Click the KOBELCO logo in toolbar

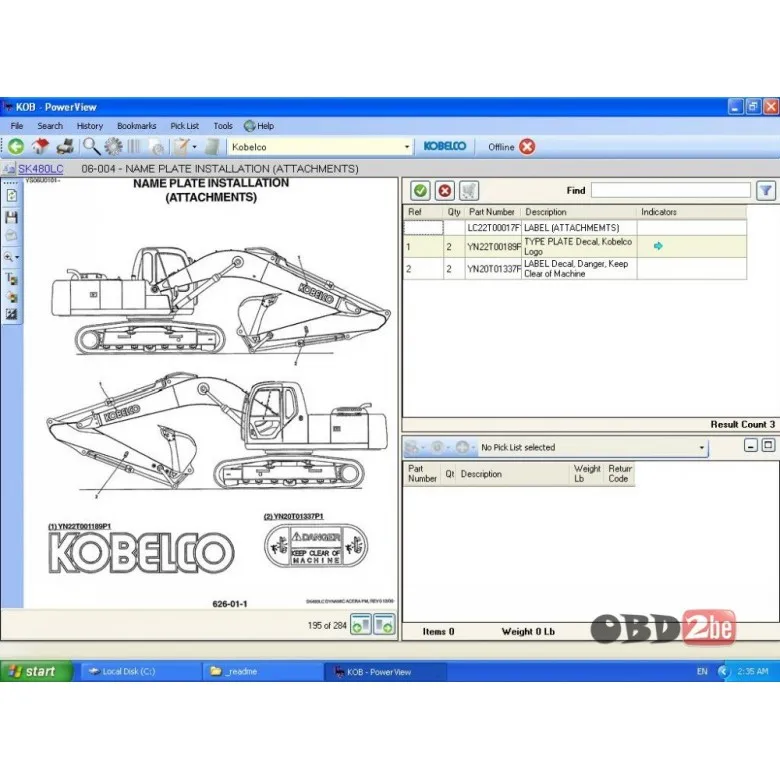[445, 146]
